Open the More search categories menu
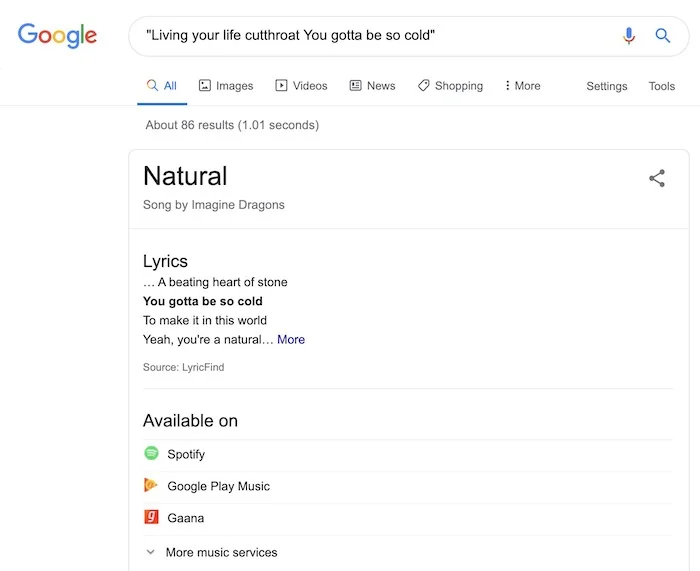Image resolution: width=700 pixels, height=571 pixels. point(522,86)
